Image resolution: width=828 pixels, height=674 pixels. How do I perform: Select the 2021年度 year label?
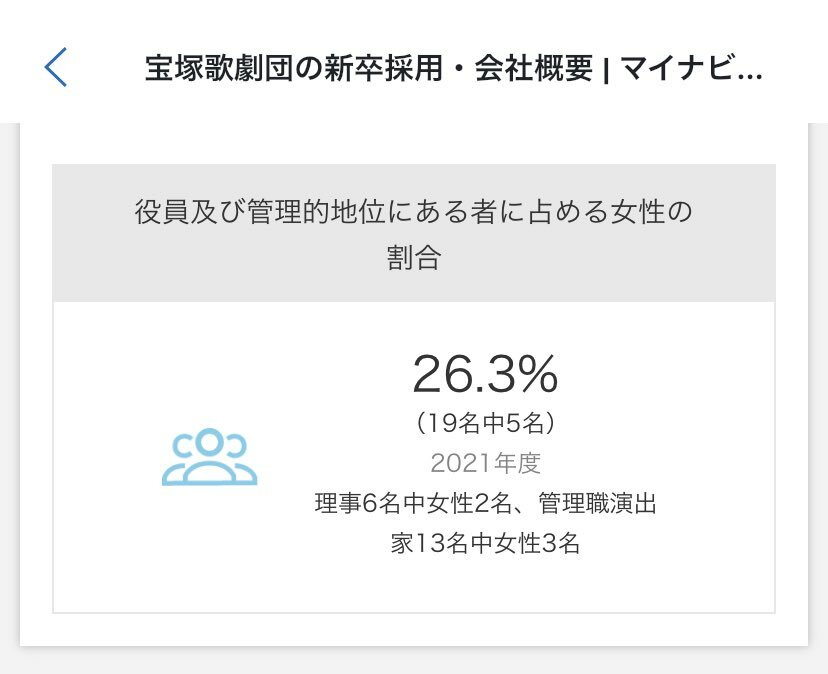485,463
